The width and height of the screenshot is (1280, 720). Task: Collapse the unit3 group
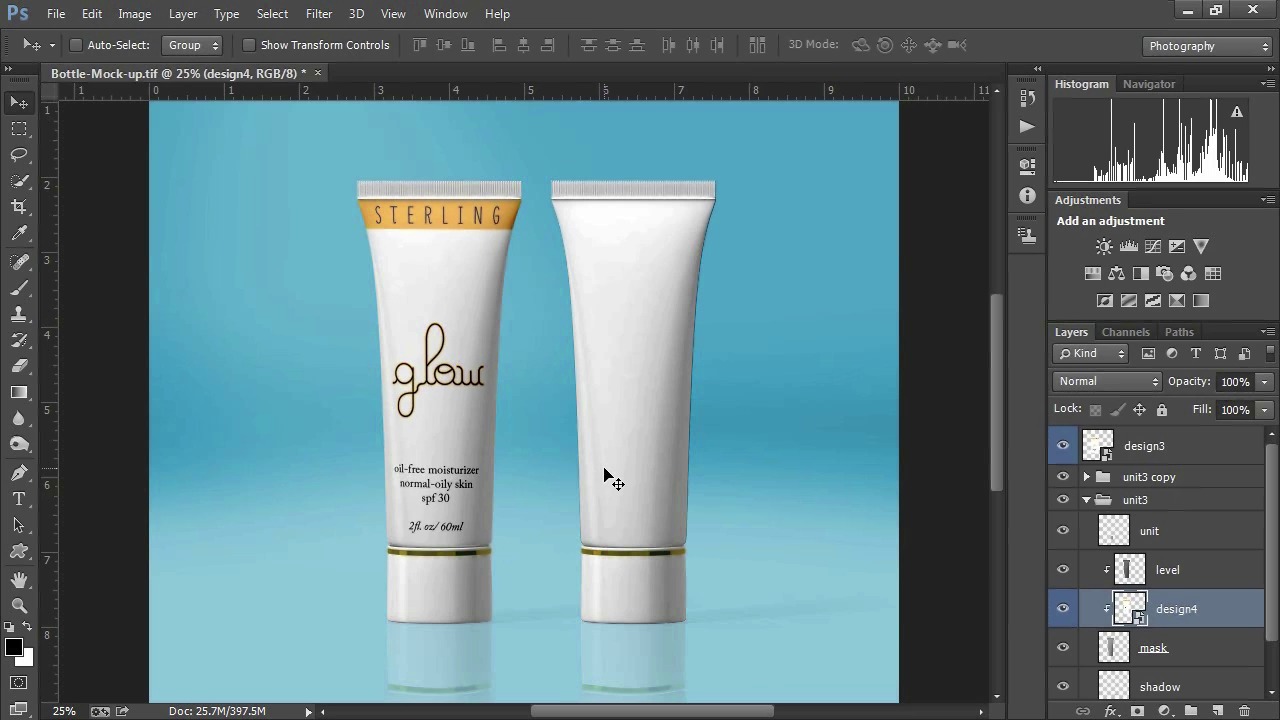click(x=1087, y=500)
